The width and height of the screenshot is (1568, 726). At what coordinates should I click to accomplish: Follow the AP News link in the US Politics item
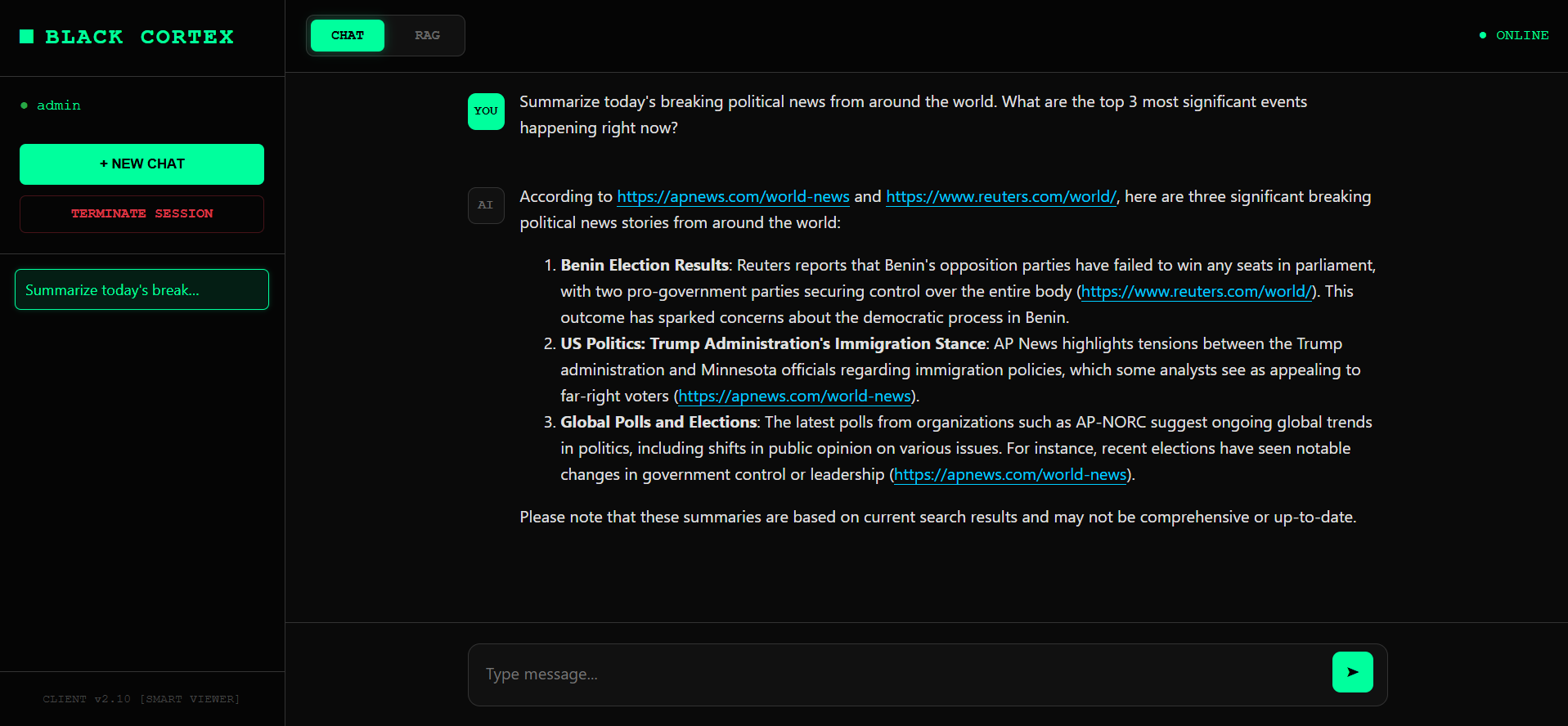click(x=794, y=397)
